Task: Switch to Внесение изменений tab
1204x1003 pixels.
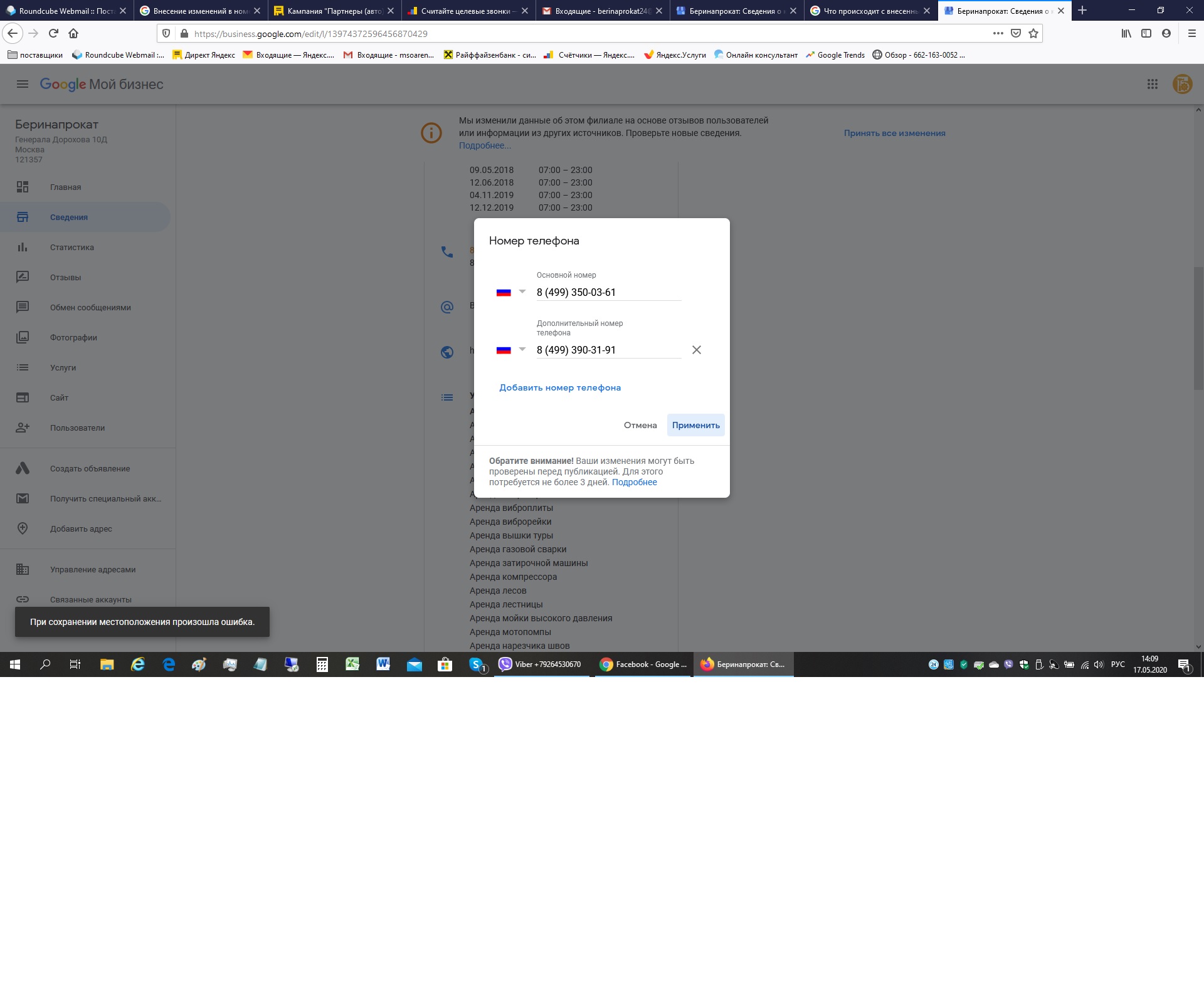Action: point(201,11)
